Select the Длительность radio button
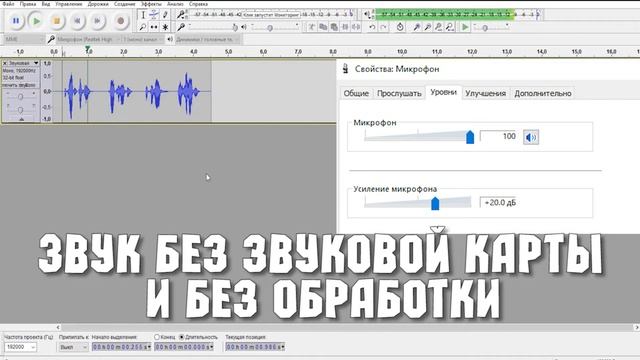 point(182,337)
